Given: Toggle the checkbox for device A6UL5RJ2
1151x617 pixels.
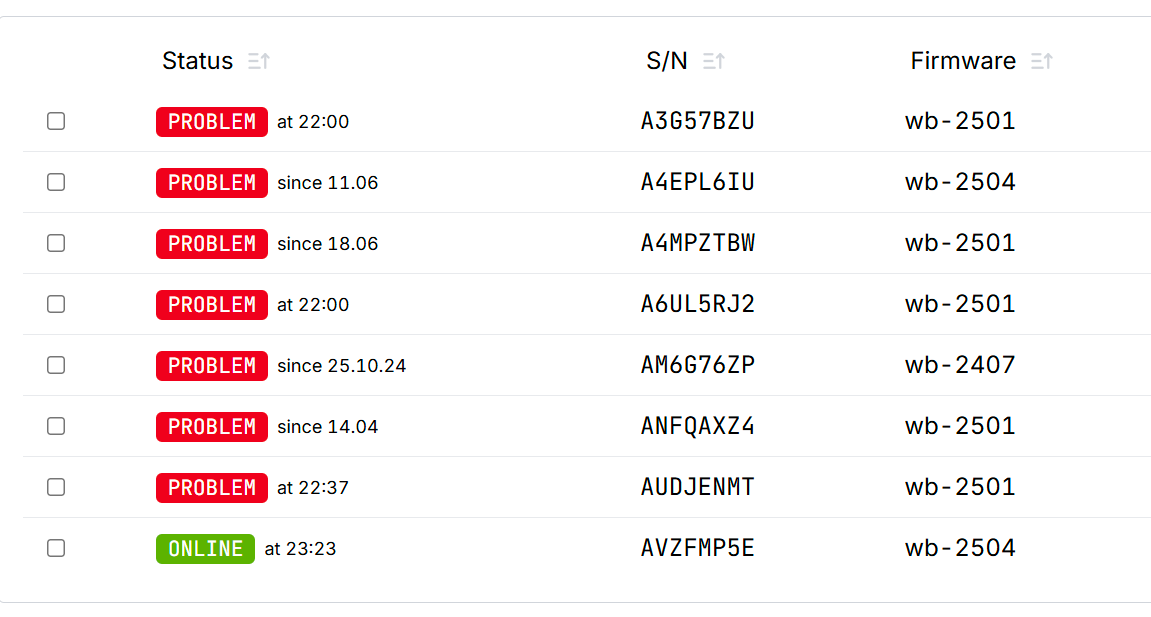Looking at the screenshot, I should click(x=56, y=304).
